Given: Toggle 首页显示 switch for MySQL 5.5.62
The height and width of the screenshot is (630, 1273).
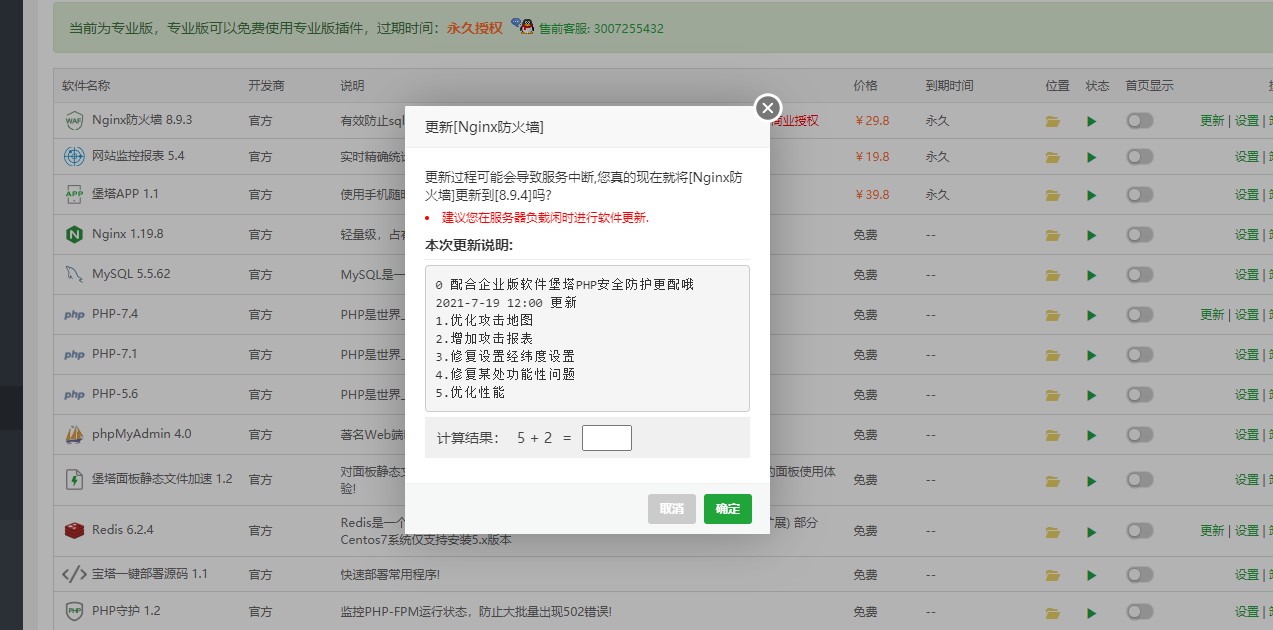Looking at the screenshot, I should point(1139,274).
